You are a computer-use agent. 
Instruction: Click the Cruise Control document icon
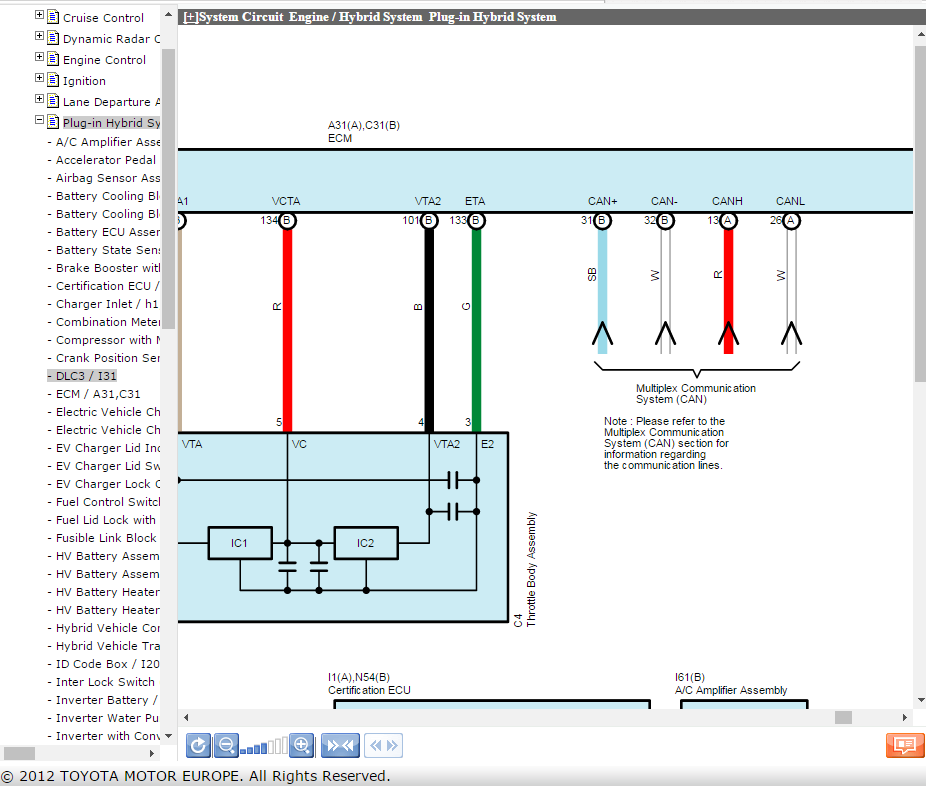(53, 17)
